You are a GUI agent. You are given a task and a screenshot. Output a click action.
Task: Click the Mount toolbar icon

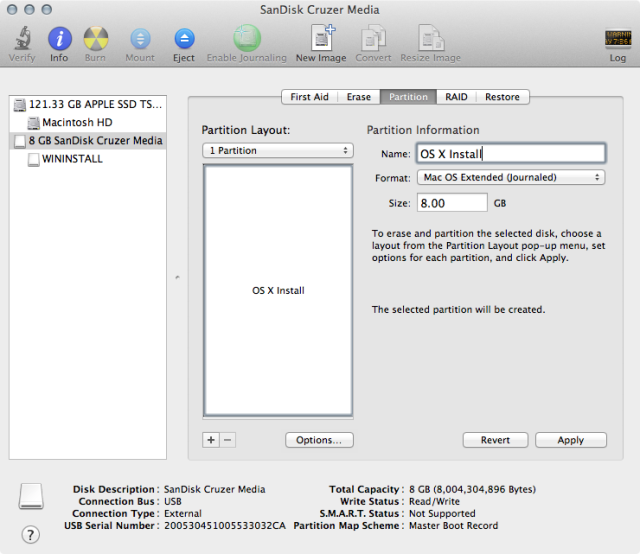click(x=140, y=39)
